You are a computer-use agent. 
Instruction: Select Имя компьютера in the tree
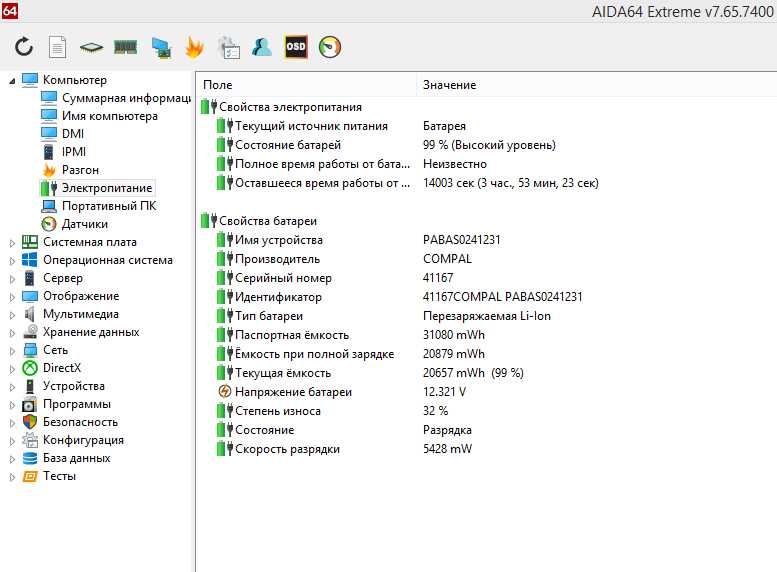[110, 116]
